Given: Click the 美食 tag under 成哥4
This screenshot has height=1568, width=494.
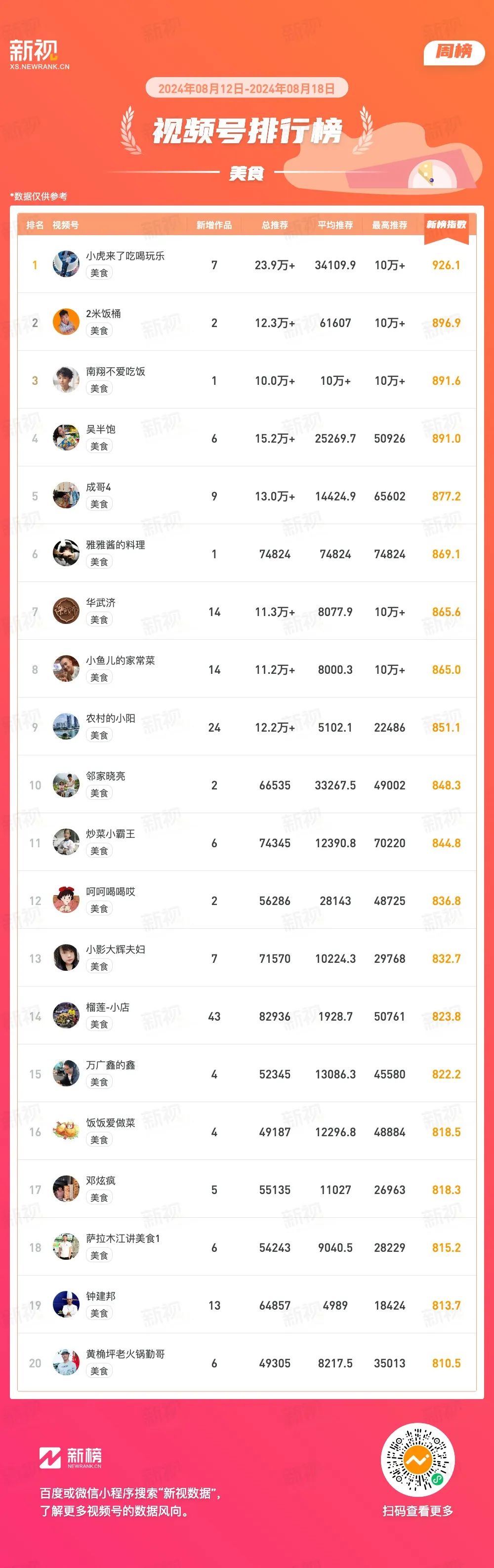Looking at the screenshot, I should 99,504.
